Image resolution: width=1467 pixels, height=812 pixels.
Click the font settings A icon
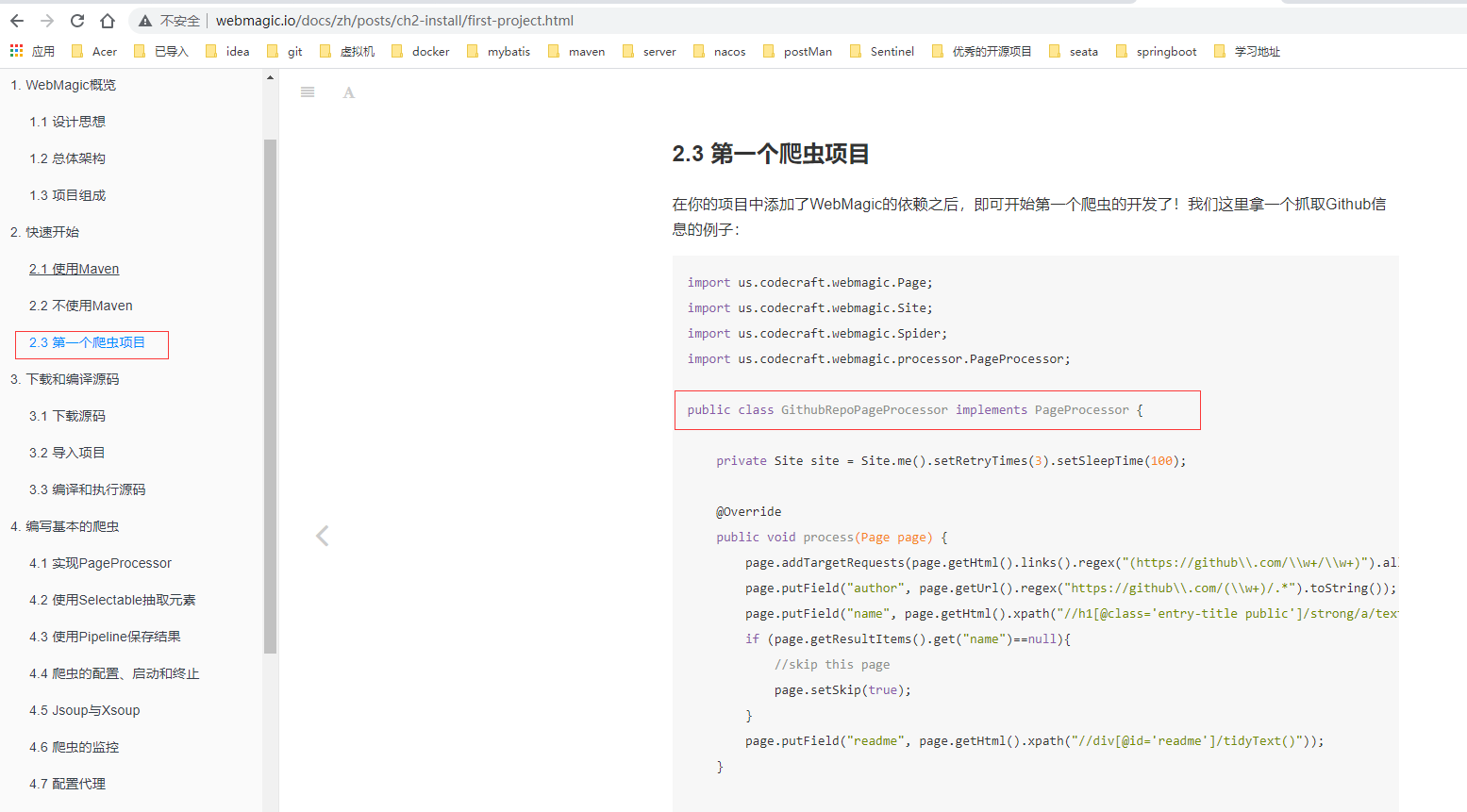click(348, 91)
